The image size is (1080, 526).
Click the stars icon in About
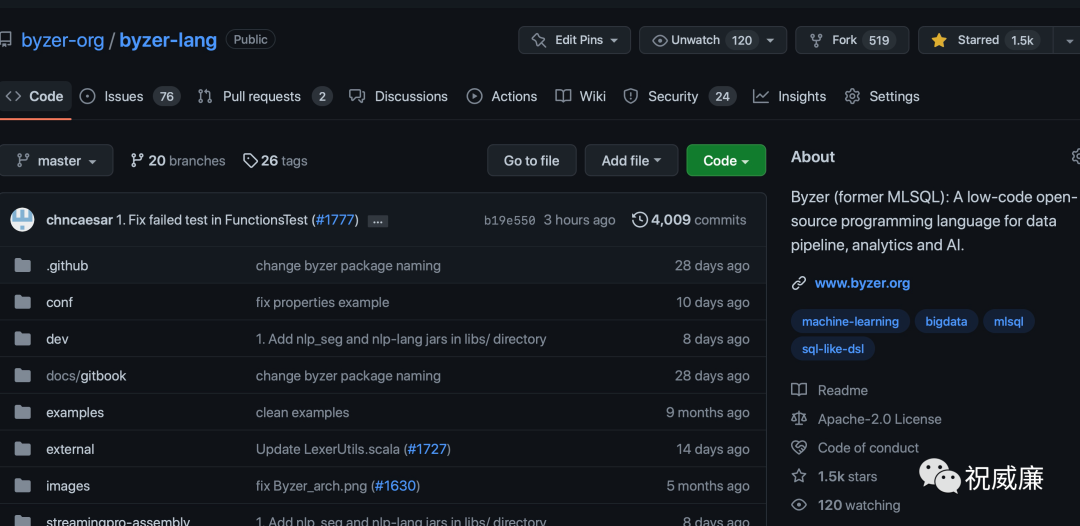(x=799, y=476)
